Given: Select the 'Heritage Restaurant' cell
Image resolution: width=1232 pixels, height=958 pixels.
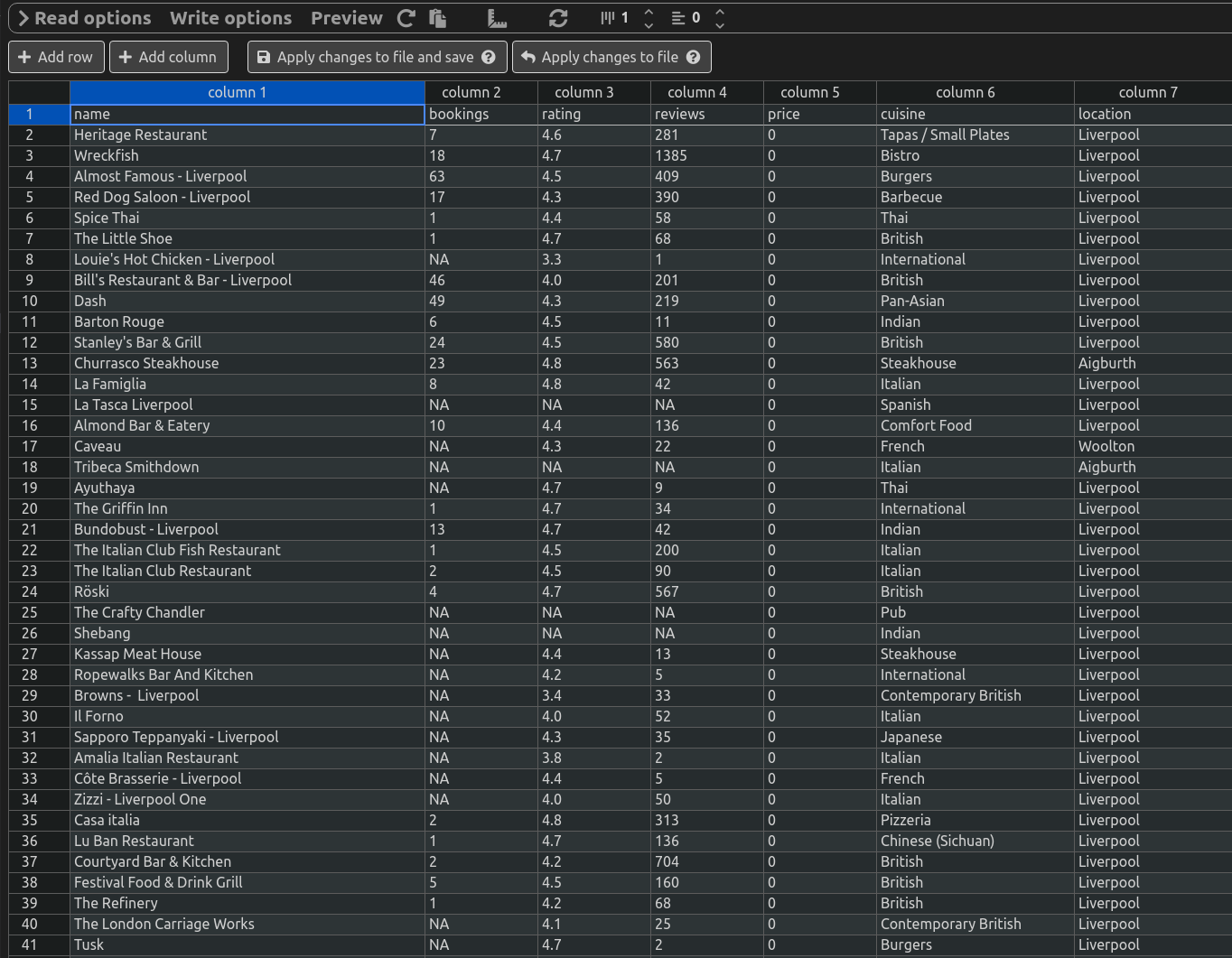Looking at the screenshot, I should coord(247,135).
